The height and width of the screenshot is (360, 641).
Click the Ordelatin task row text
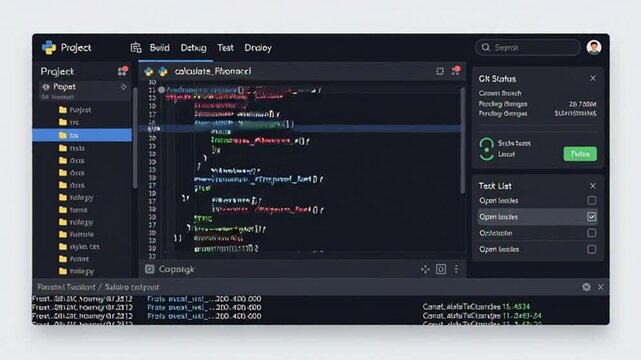coord(495,233)
